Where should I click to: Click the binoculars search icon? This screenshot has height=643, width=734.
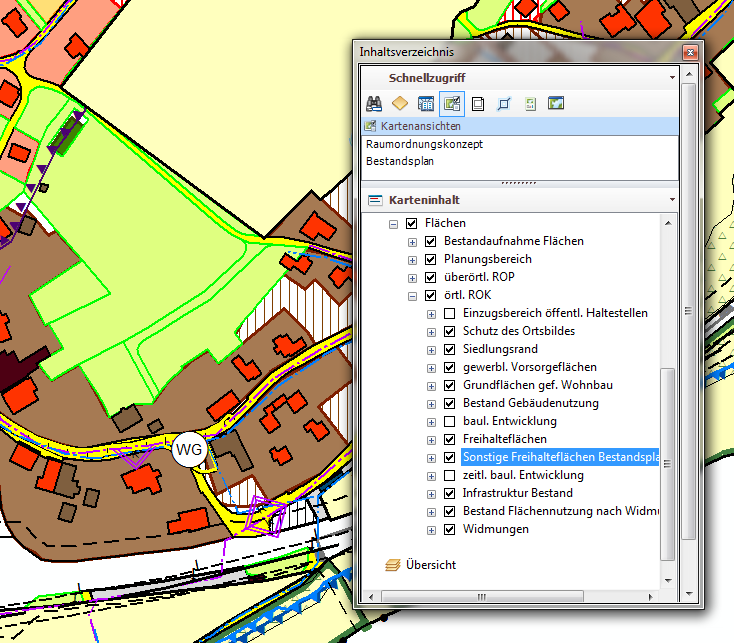pos(374,103)
